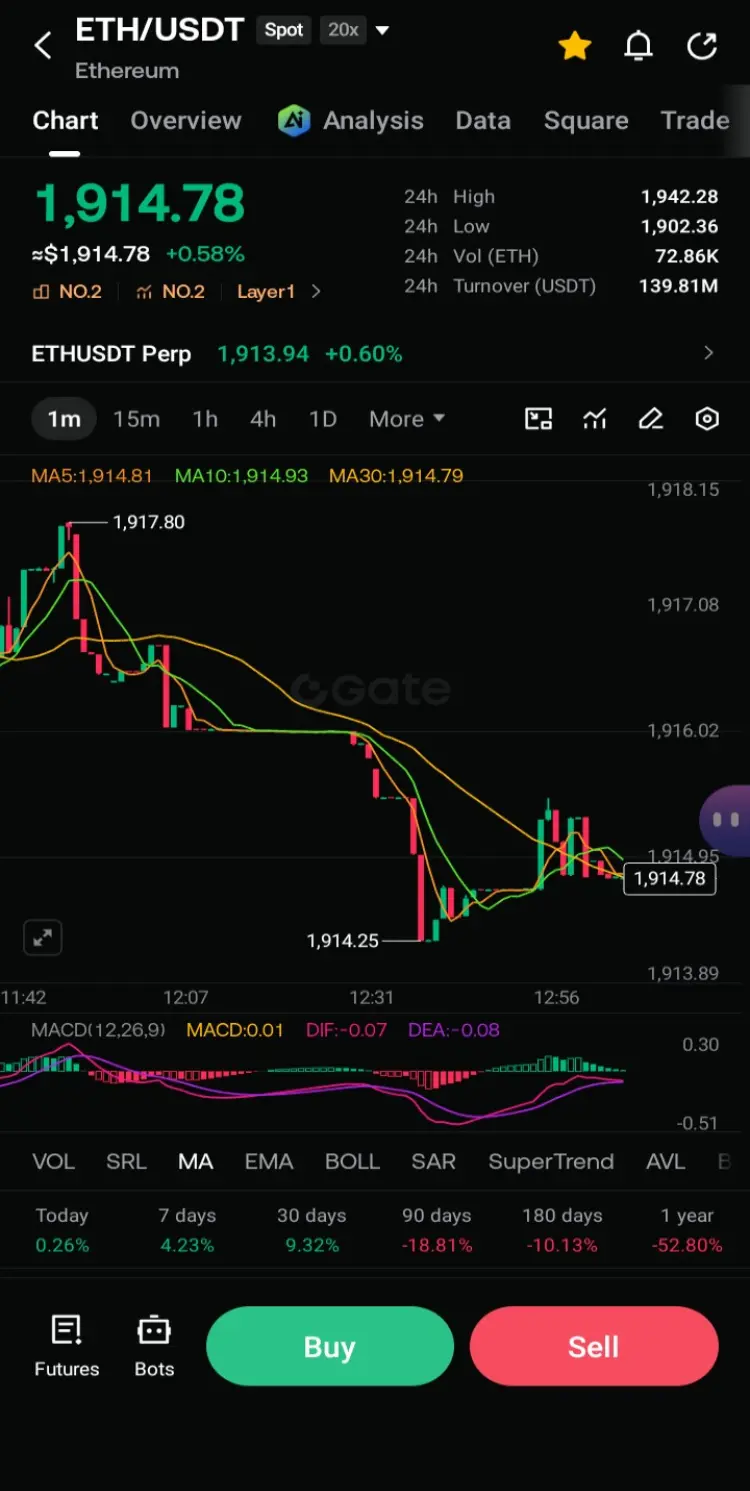Go back using the arrow icon
The width and height of the screenshot is (750, 1491).
click(x=43, y=45)
